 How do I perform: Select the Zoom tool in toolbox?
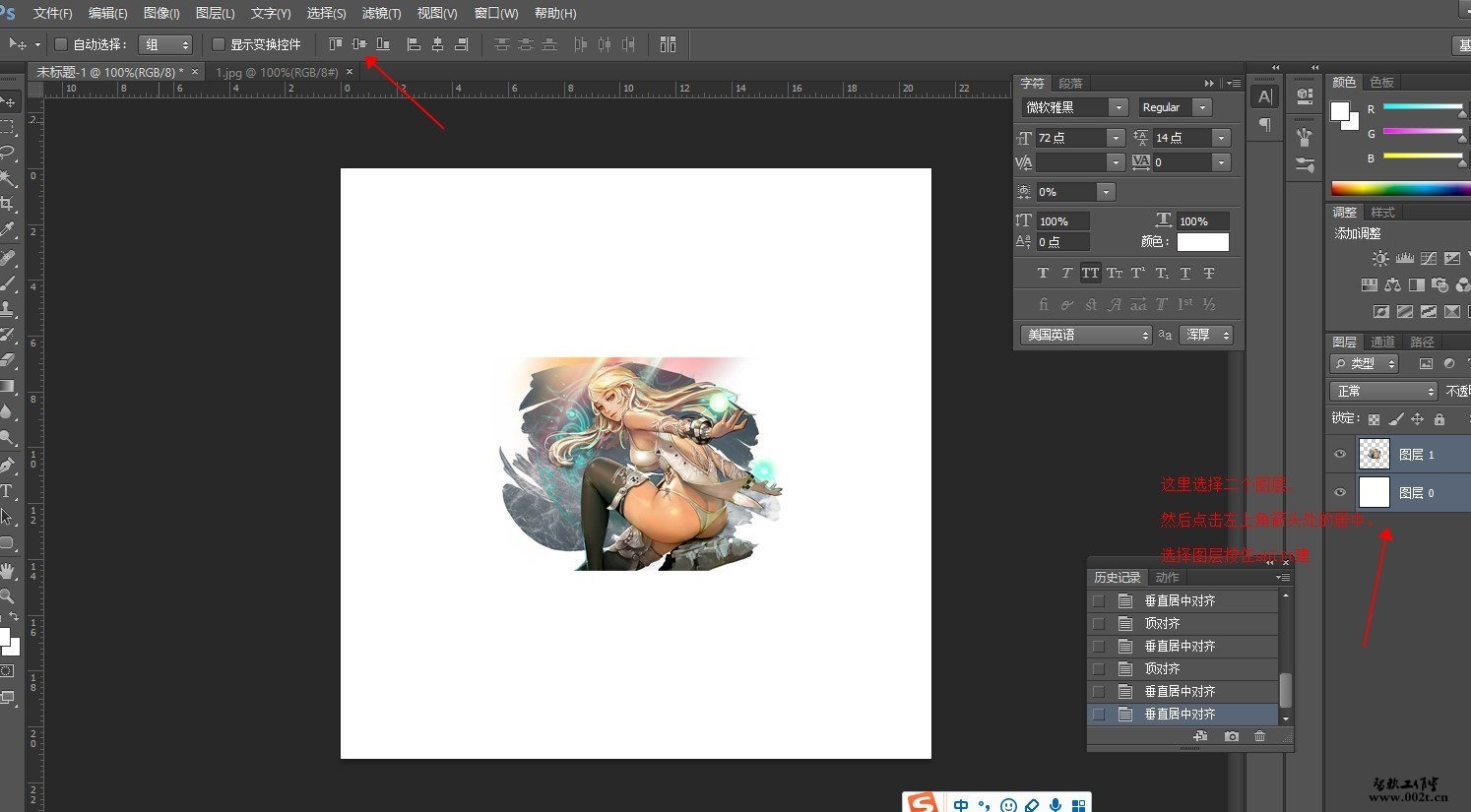pyautogui.click(x=8, y=596)
